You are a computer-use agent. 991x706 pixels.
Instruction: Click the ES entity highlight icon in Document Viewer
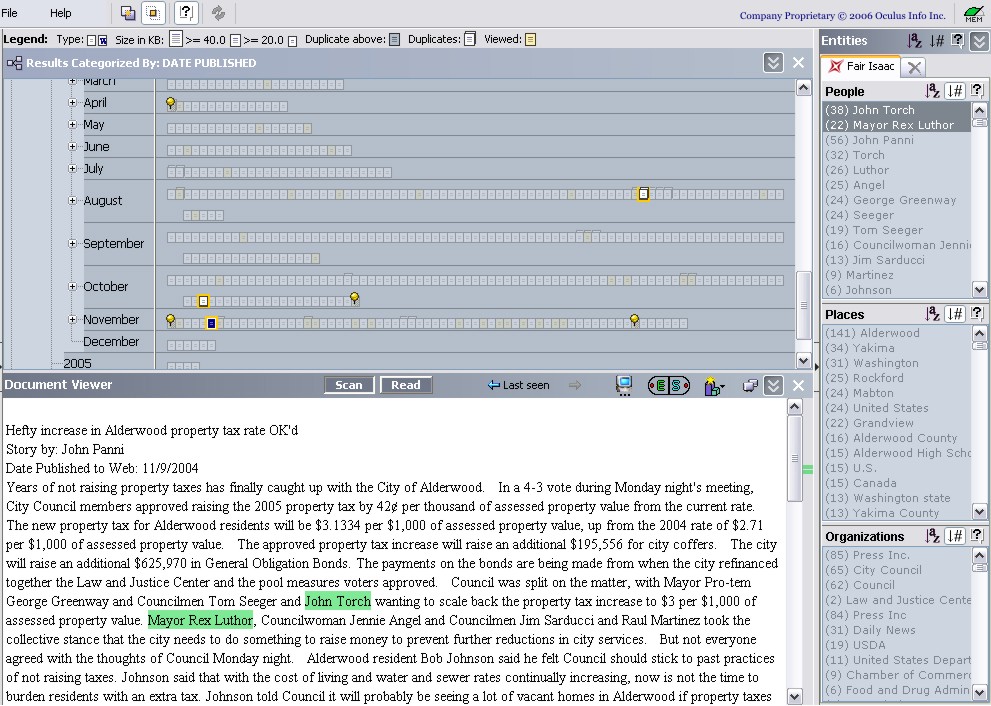coord(669,386)
